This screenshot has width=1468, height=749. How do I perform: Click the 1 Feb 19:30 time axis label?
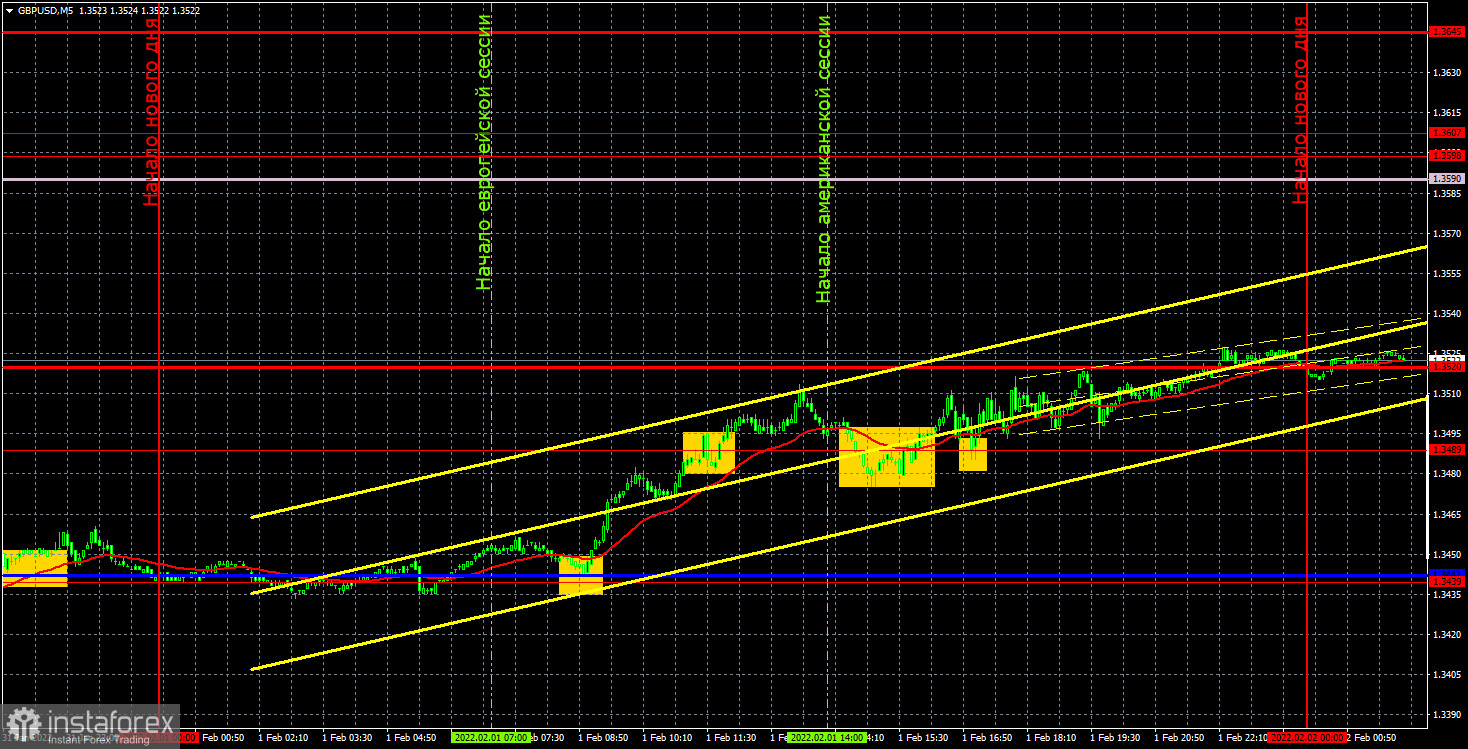tap(1115, 737)
